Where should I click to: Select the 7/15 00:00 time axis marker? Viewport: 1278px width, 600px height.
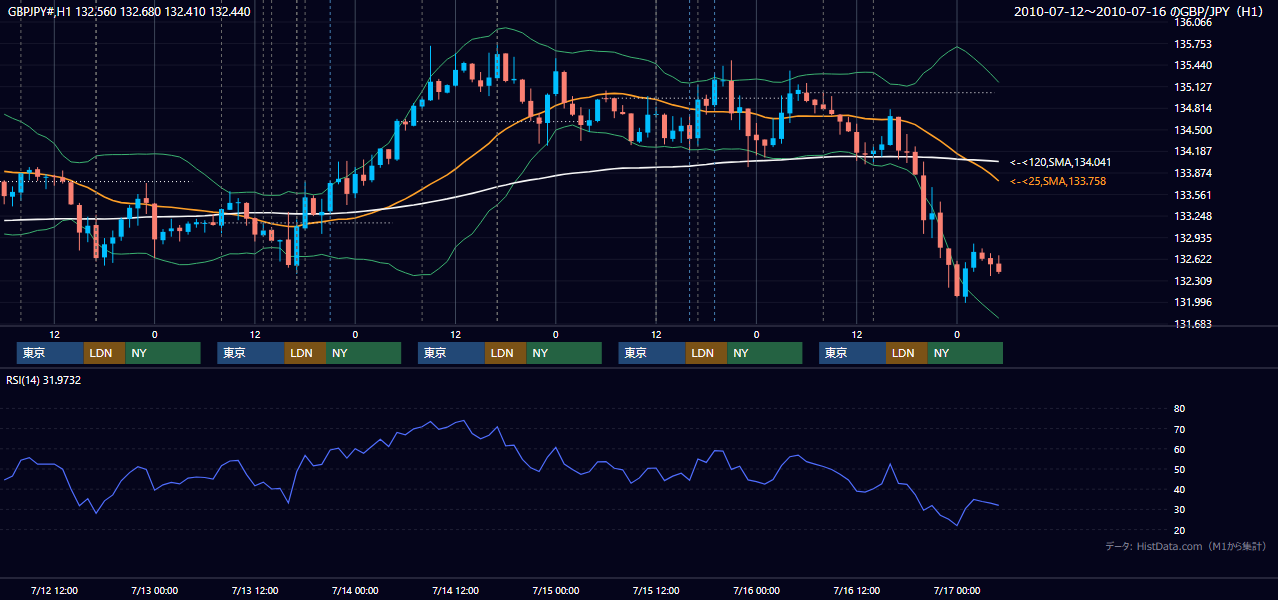556,590
